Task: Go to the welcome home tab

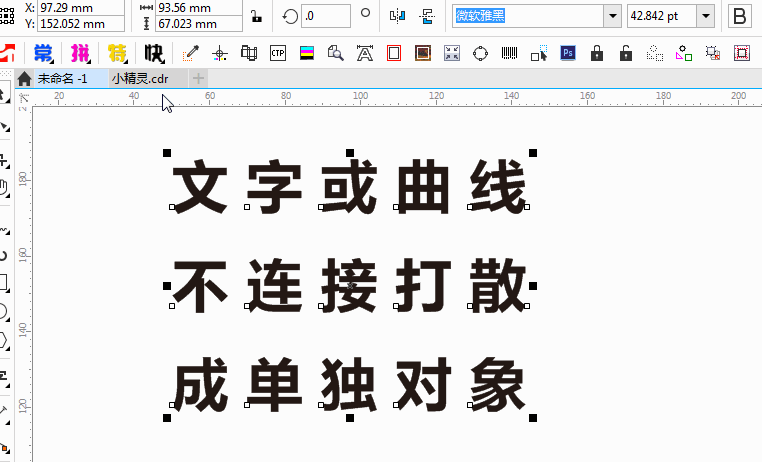Action: (x=24, y=79)
